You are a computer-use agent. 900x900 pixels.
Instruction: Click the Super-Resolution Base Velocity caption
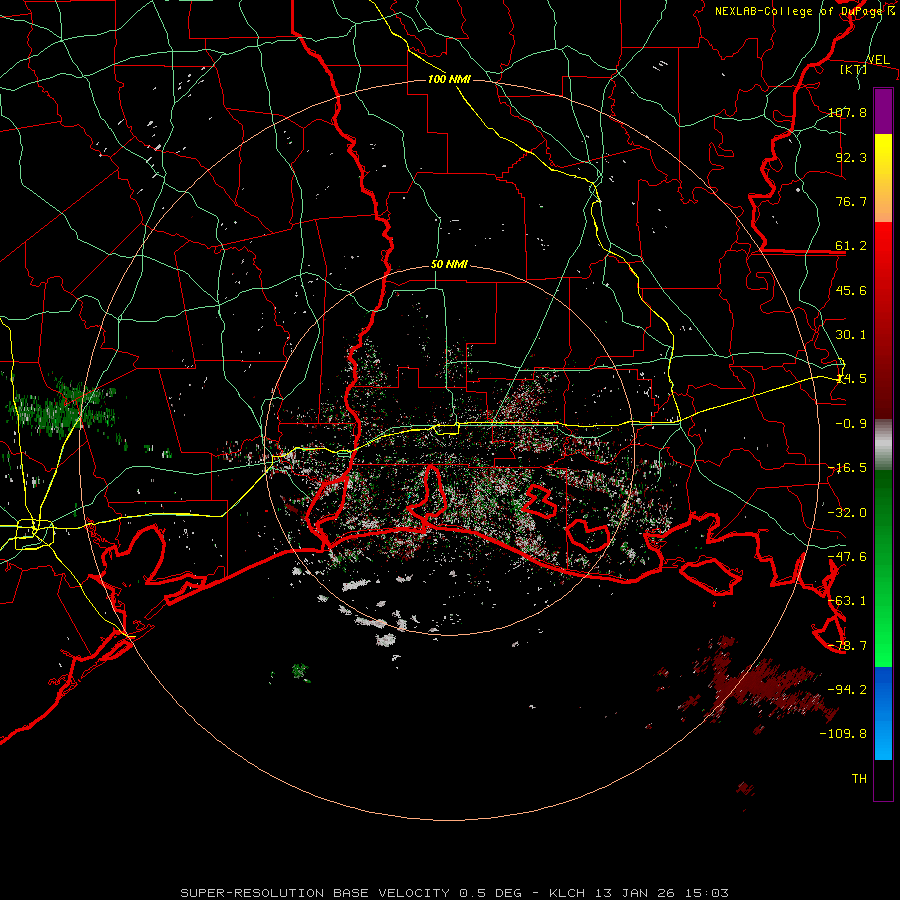click(455, 893)
